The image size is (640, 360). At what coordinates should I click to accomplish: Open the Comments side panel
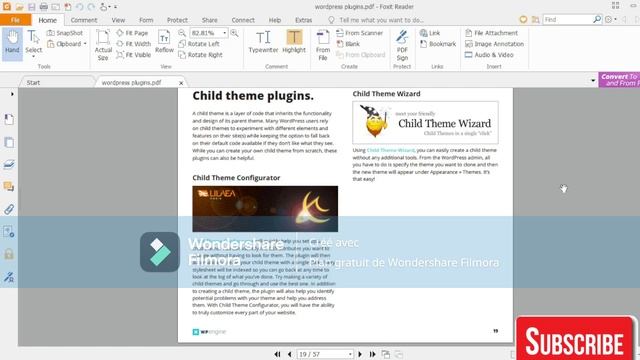pyautogui.click(x=9, y=187)
